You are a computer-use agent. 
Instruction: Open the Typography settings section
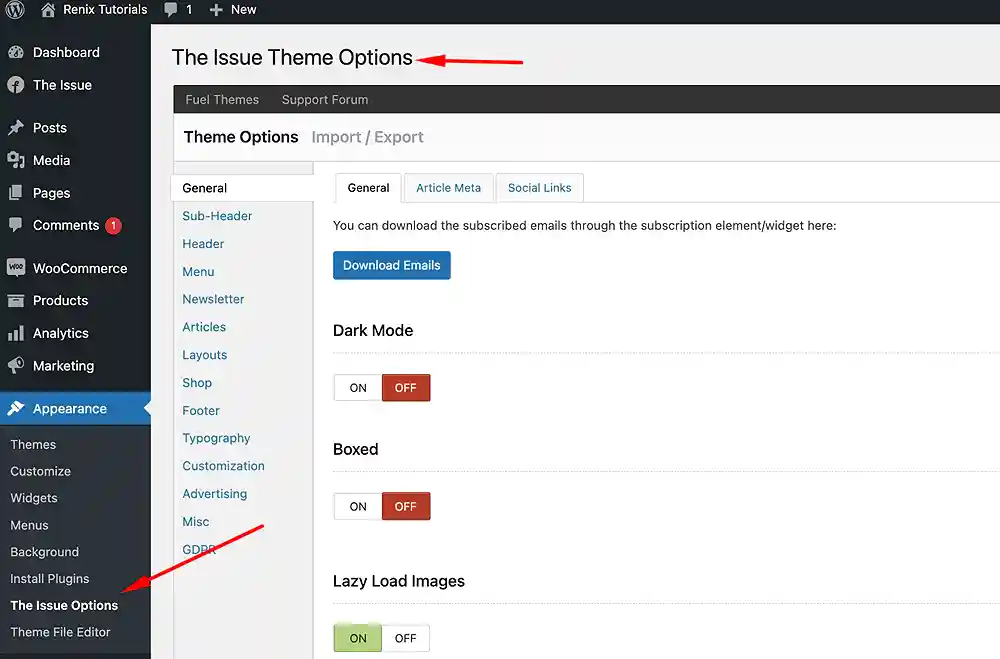pyautogui.click(x=216, y=438)
